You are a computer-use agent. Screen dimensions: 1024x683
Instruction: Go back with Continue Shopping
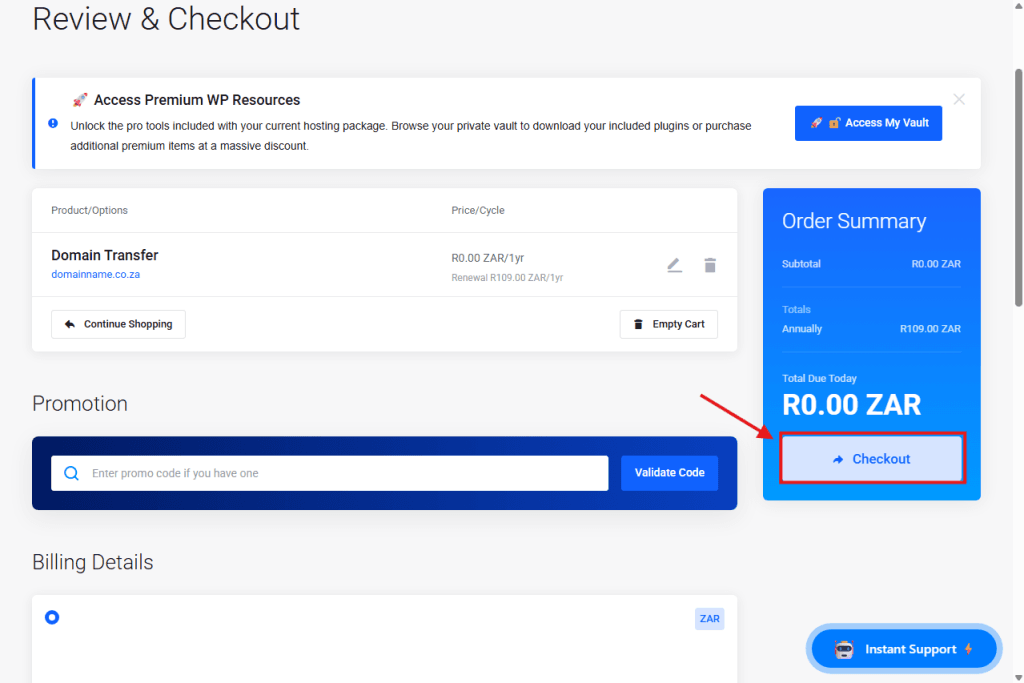(x=118, y=324)
